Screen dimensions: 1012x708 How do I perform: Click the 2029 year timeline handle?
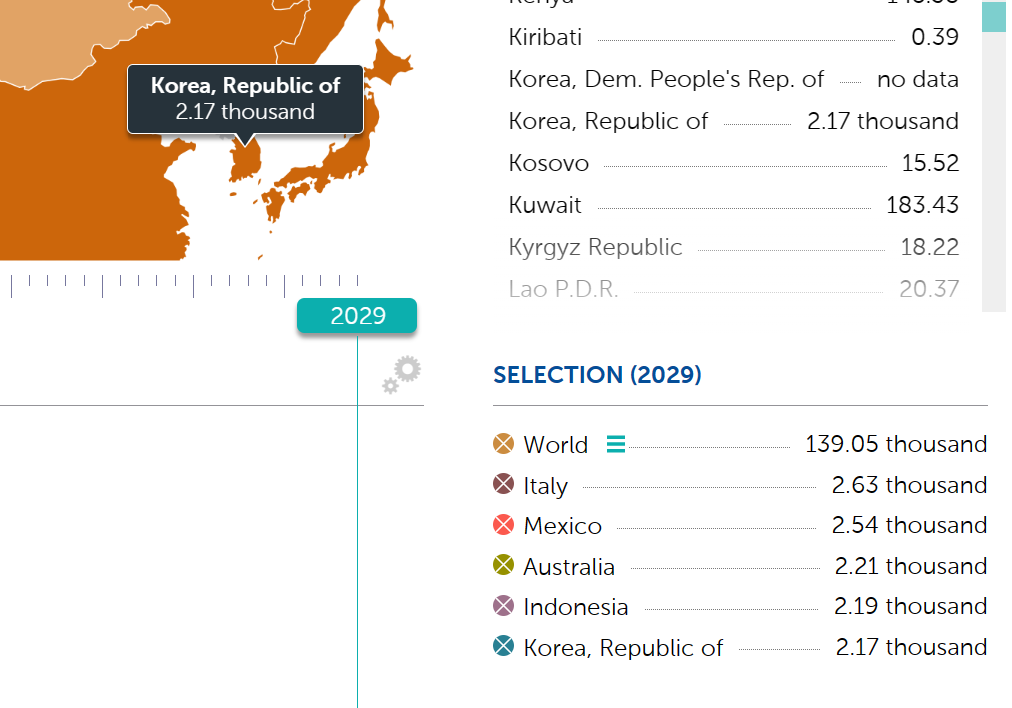357,316
